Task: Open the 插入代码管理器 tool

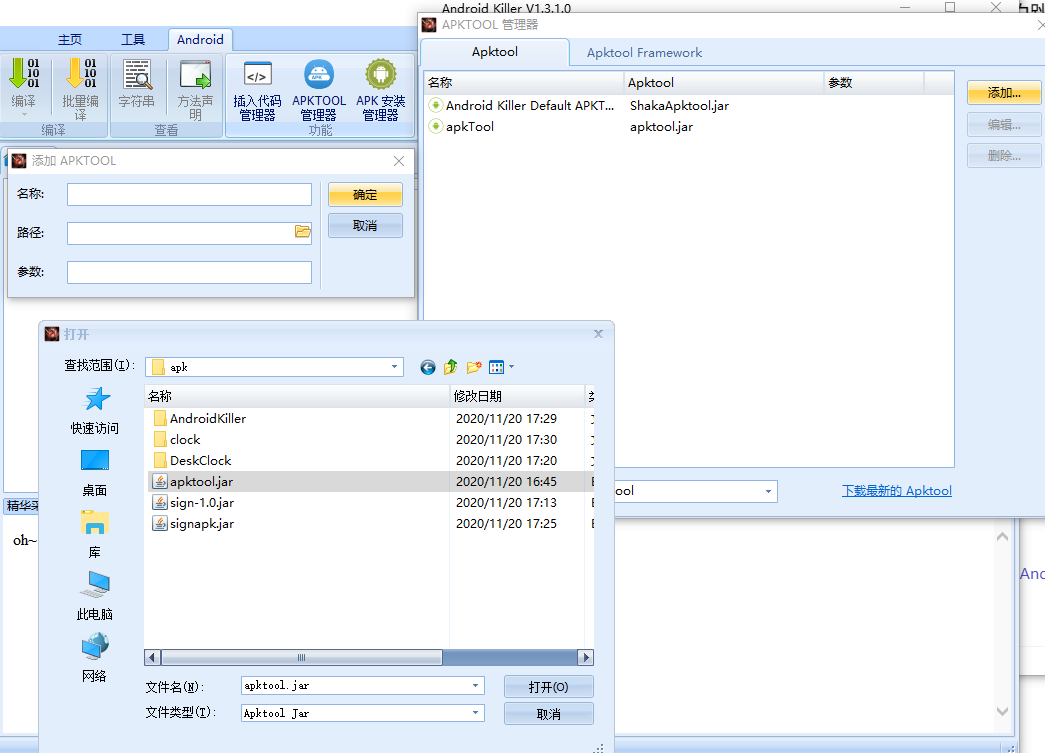Action: (257, 90)
